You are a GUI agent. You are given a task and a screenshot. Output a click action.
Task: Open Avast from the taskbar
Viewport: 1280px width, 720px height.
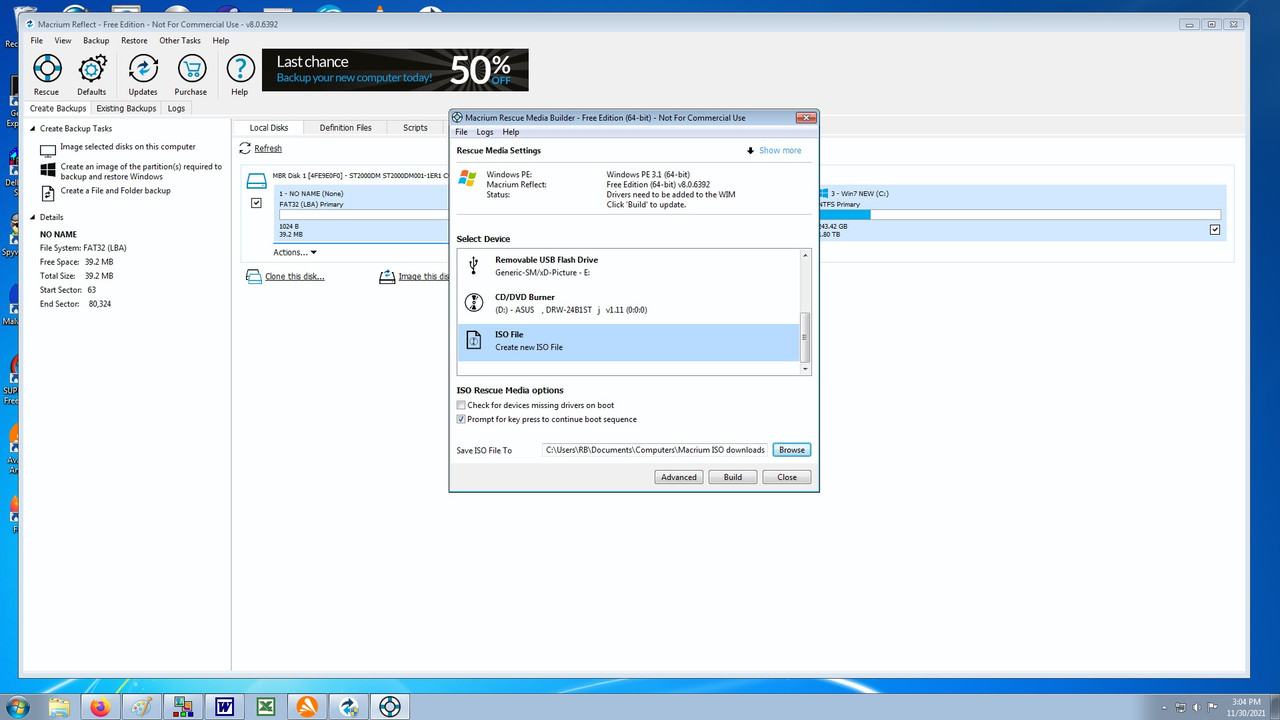click(307, 707)
